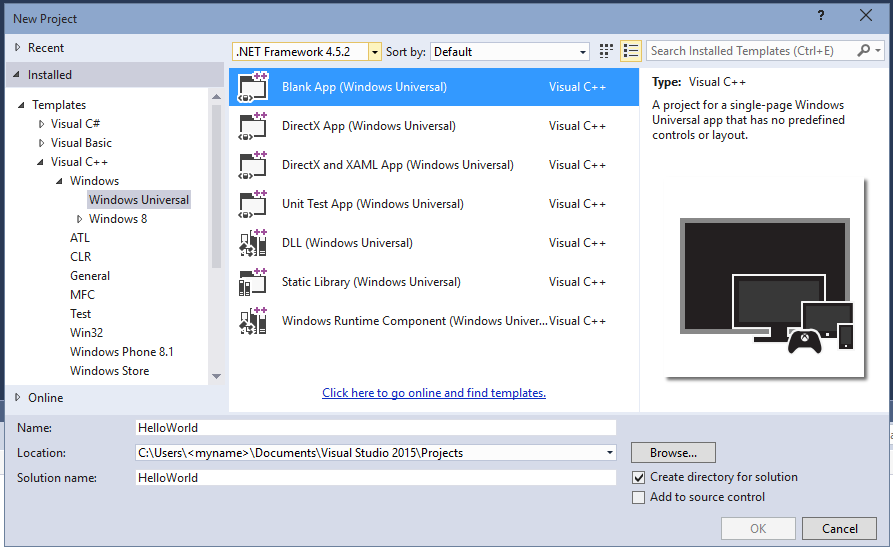Click the Cancel button
The height and width of the screenshot is (548, 893).
point(839,529)
